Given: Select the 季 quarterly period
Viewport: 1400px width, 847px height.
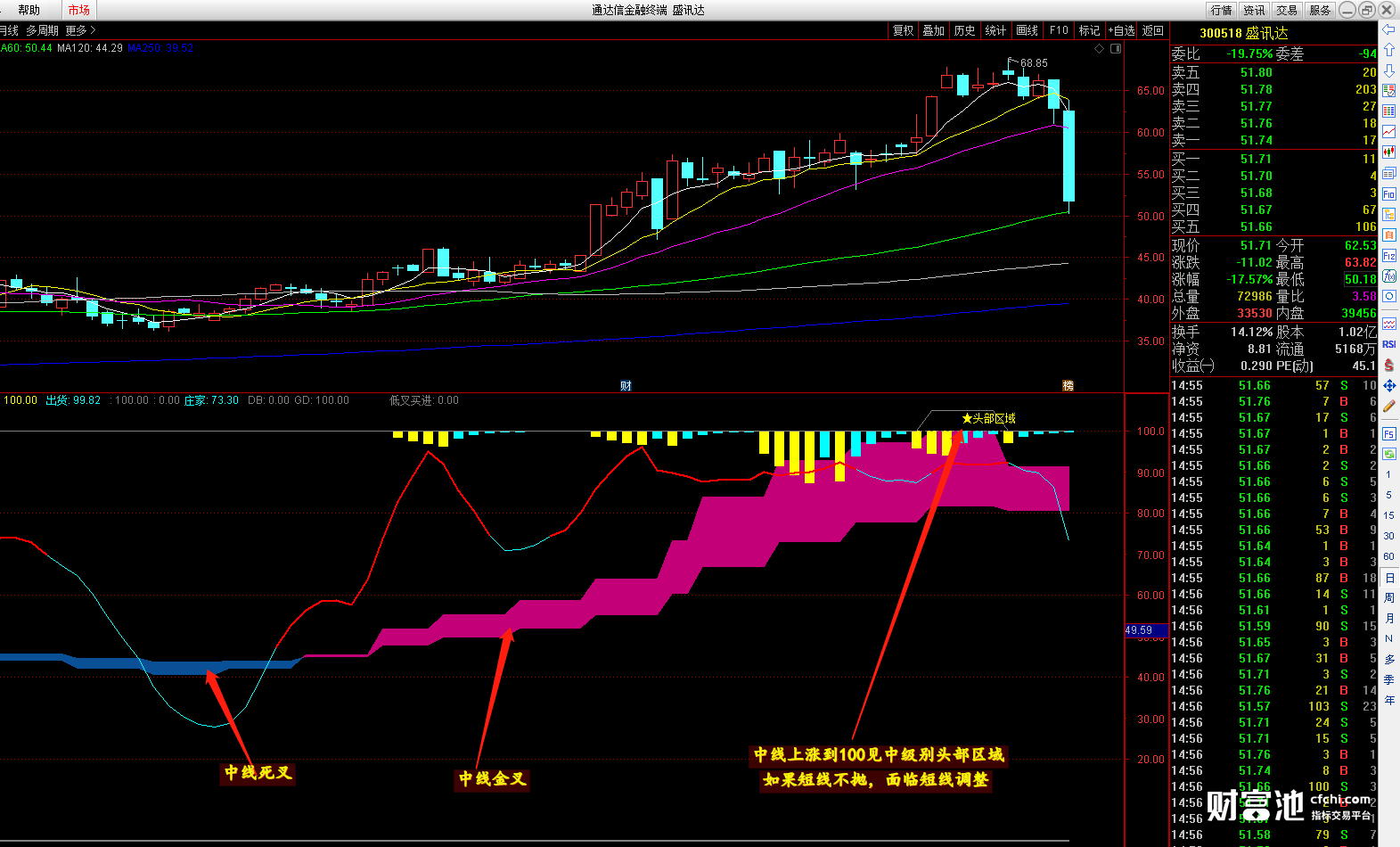Looking at the screenshot, I should [1388, 679].
